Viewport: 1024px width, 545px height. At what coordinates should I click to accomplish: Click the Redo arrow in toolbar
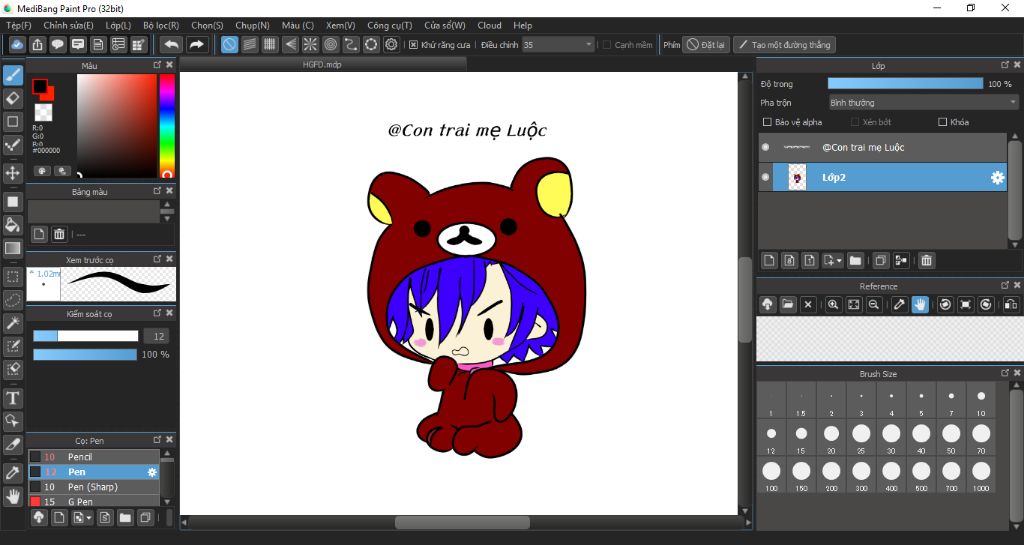[196, 44]
